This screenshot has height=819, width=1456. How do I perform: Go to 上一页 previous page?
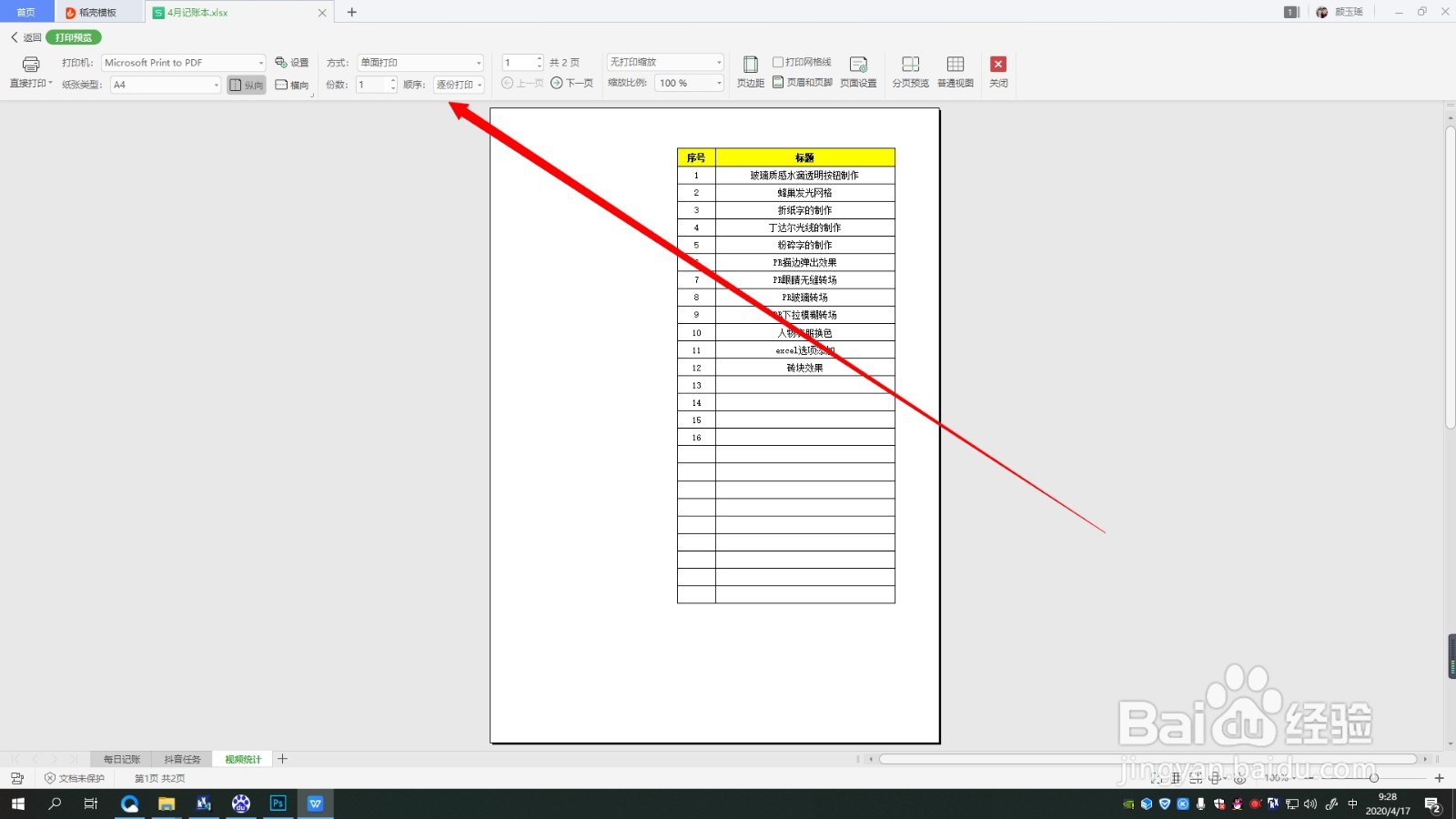[522, 83]
